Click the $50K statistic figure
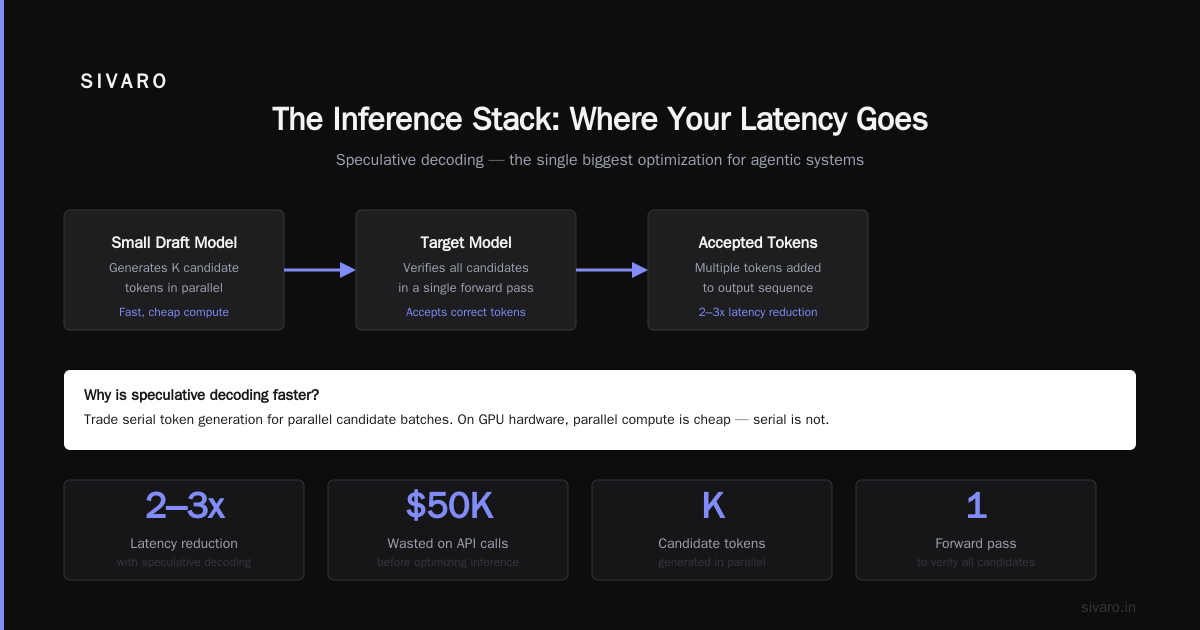 pyautogui.click(x=448, y=506)
